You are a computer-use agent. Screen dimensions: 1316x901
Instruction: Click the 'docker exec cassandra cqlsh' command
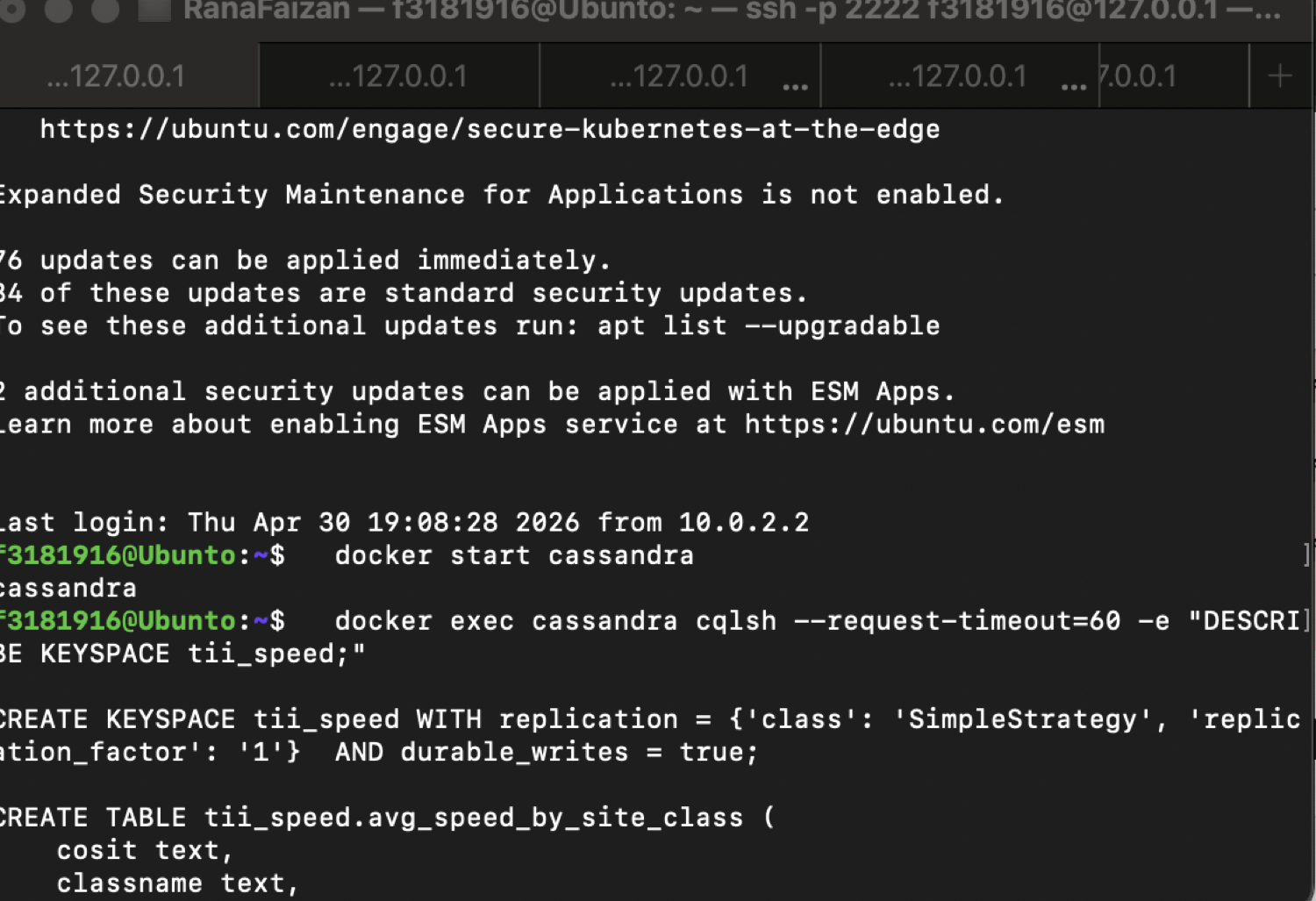point(555,621)
